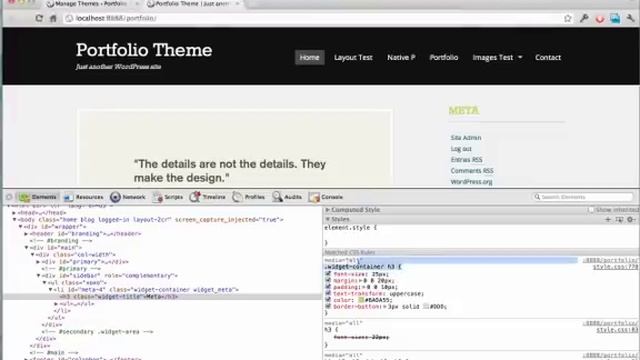Viewport: 640px width, 360px height.
Task: Open the #BADA55 color swatch
Action: pos(361,300)
